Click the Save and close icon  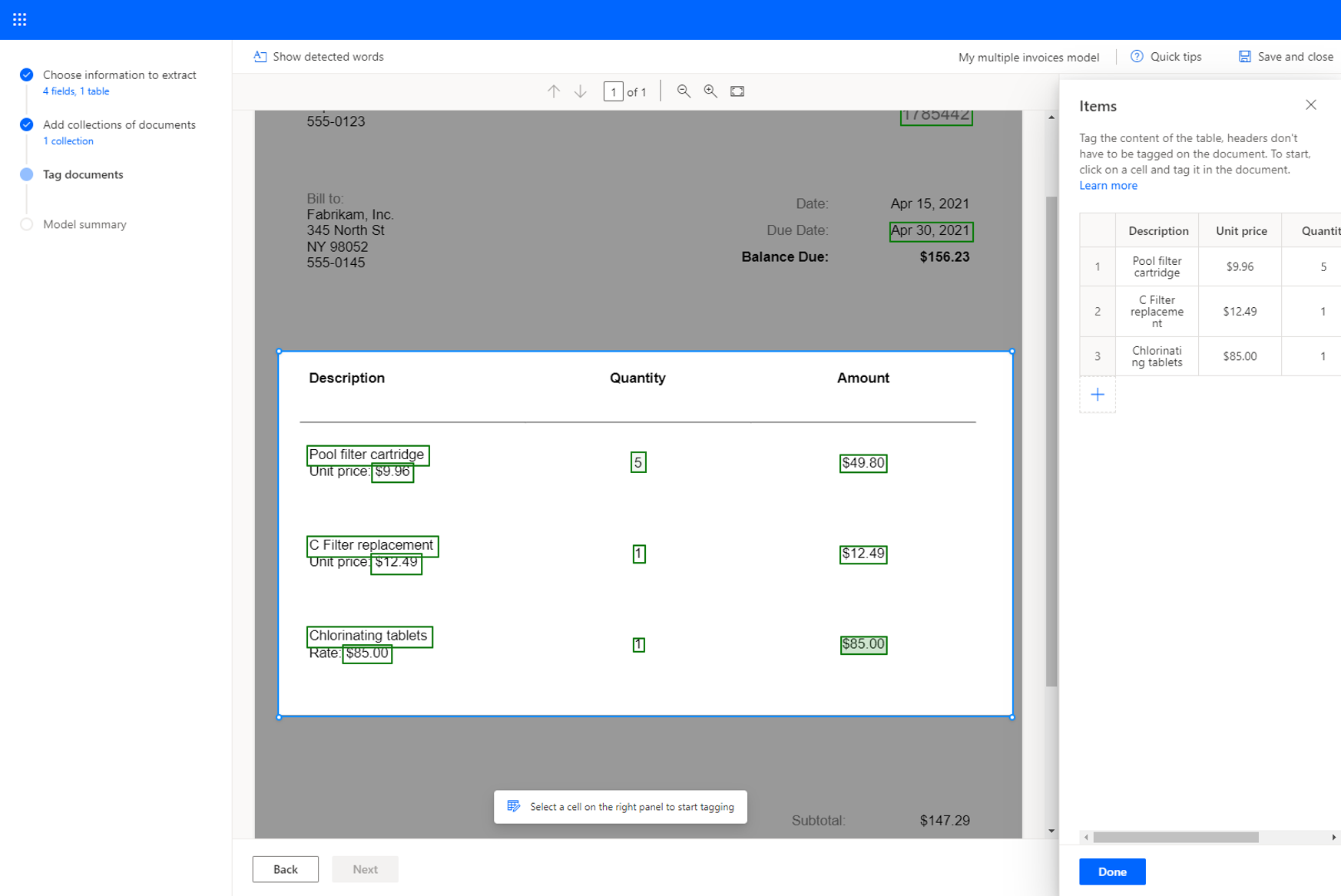pyautogui.click(x=1245, y=56)
